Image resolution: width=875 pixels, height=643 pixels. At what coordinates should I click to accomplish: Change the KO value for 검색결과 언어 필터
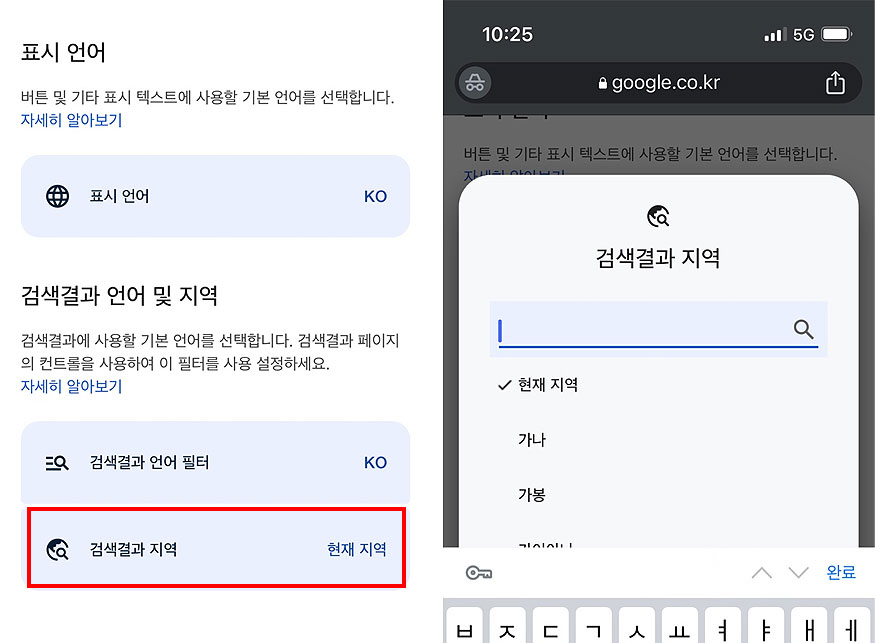(x=375, y=463)
